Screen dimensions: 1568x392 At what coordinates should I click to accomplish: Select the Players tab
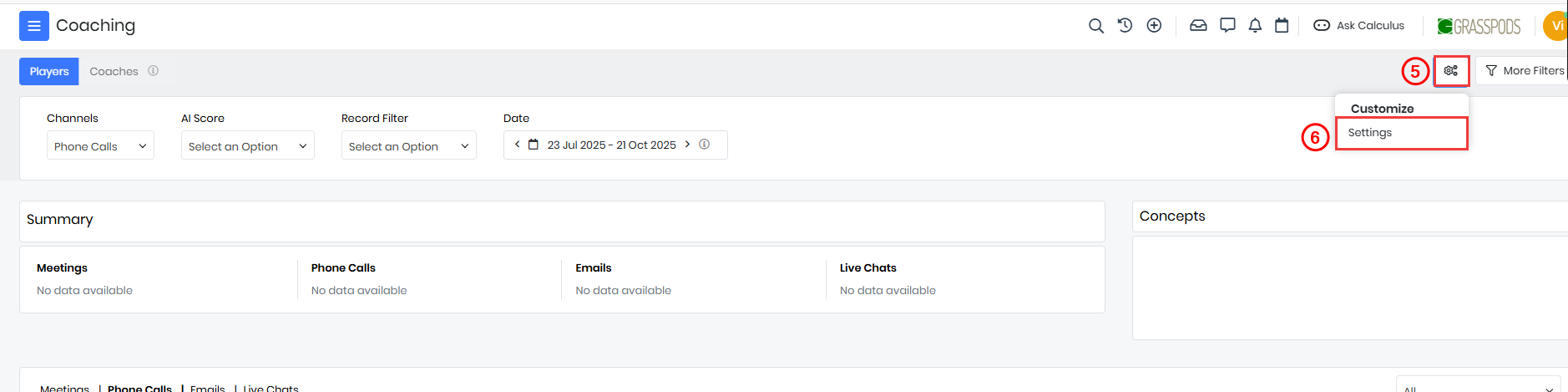(x=49, y=72)
